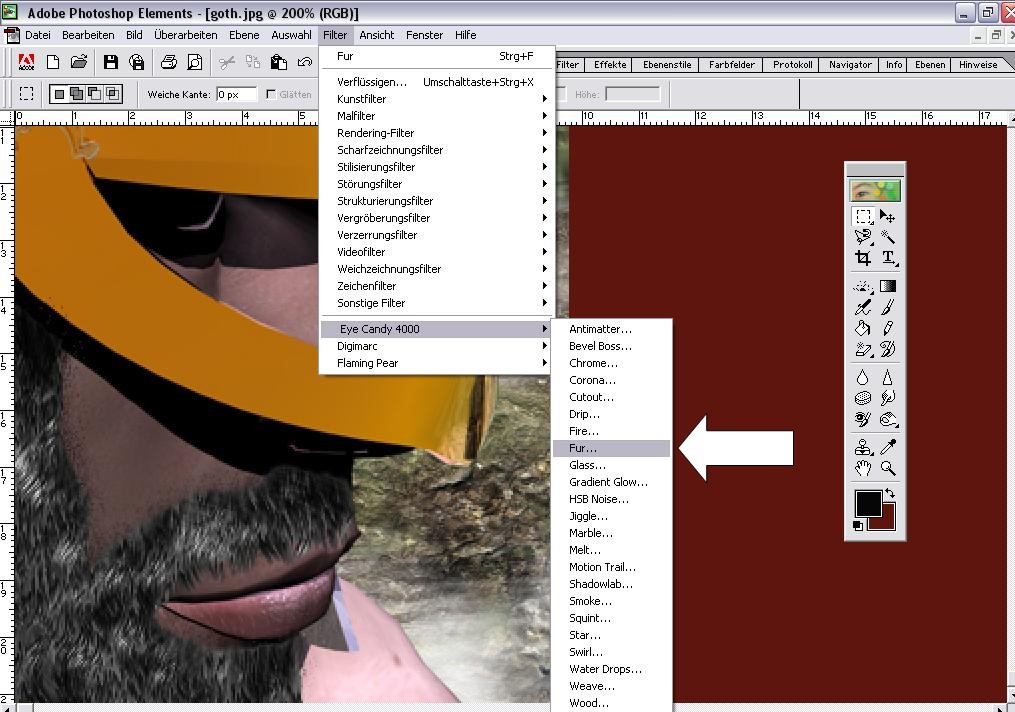Select the Red Eye Brush tool

(x=863, y=419)
